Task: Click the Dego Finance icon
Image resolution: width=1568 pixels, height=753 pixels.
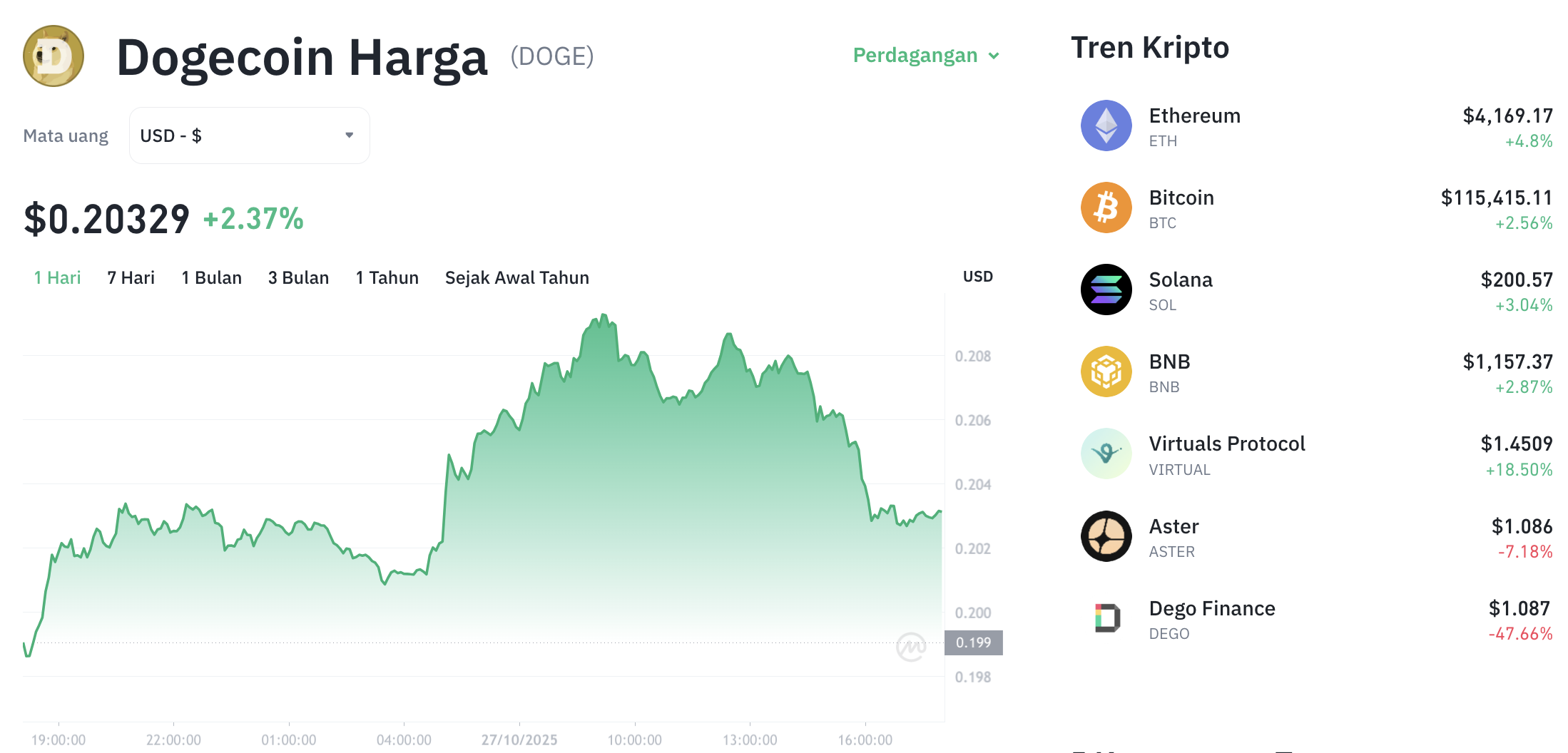Action: [x=1106, y=618]
